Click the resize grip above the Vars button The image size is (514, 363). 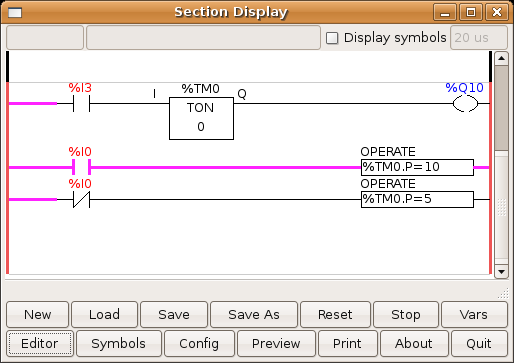(x=503, y=293)
